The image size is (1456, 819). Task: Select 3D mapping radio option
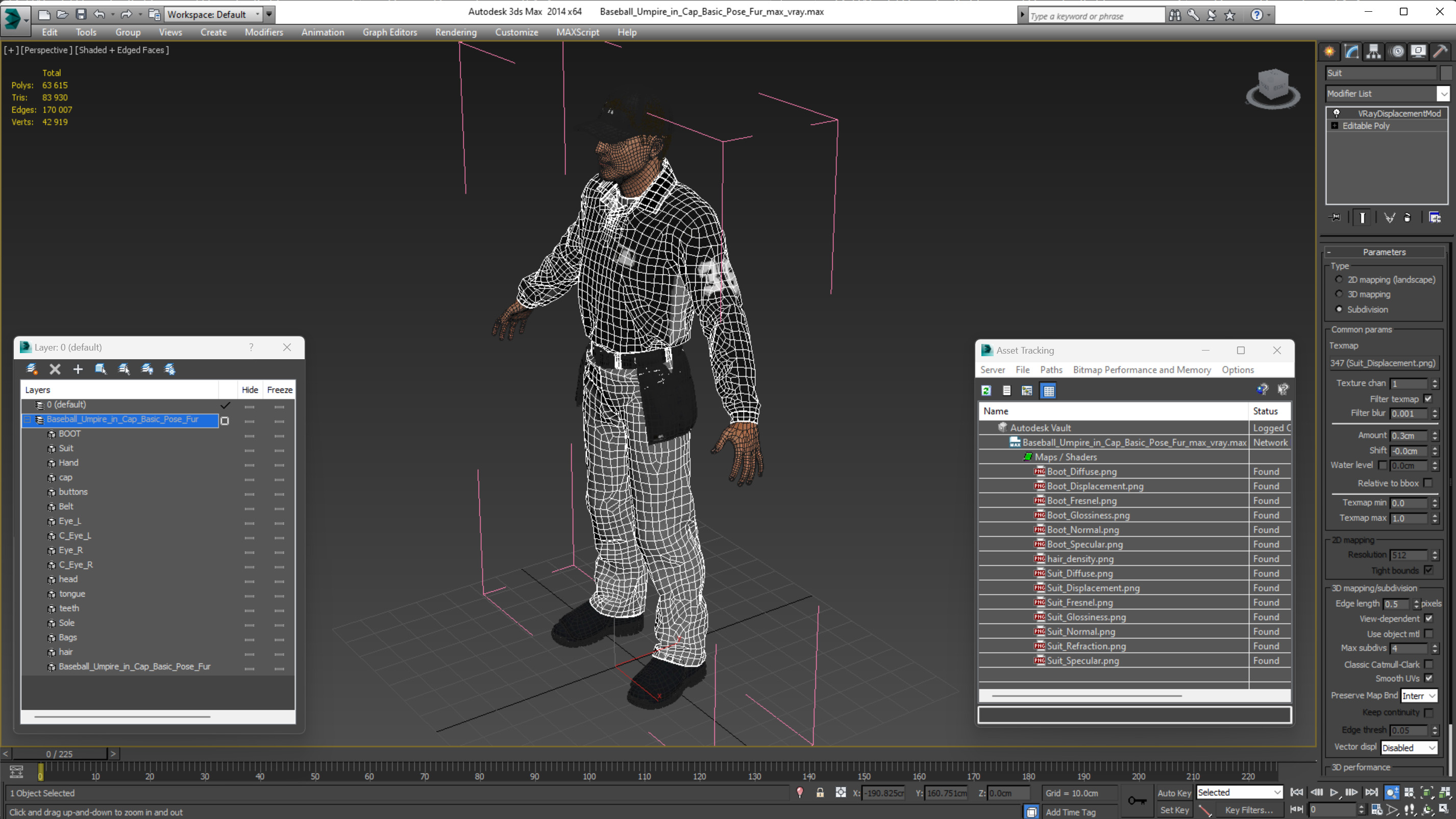click(1339, 294)
